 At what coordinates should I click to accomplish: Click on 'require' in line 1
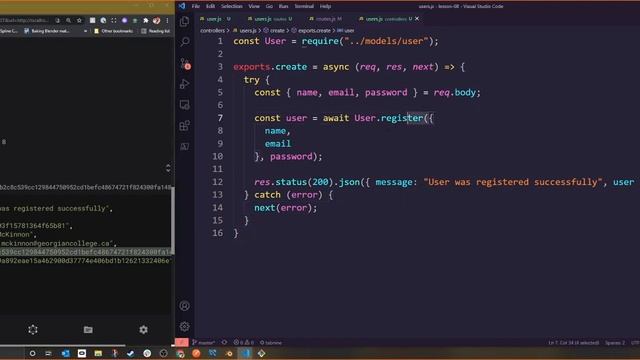(x=320, y=41)
